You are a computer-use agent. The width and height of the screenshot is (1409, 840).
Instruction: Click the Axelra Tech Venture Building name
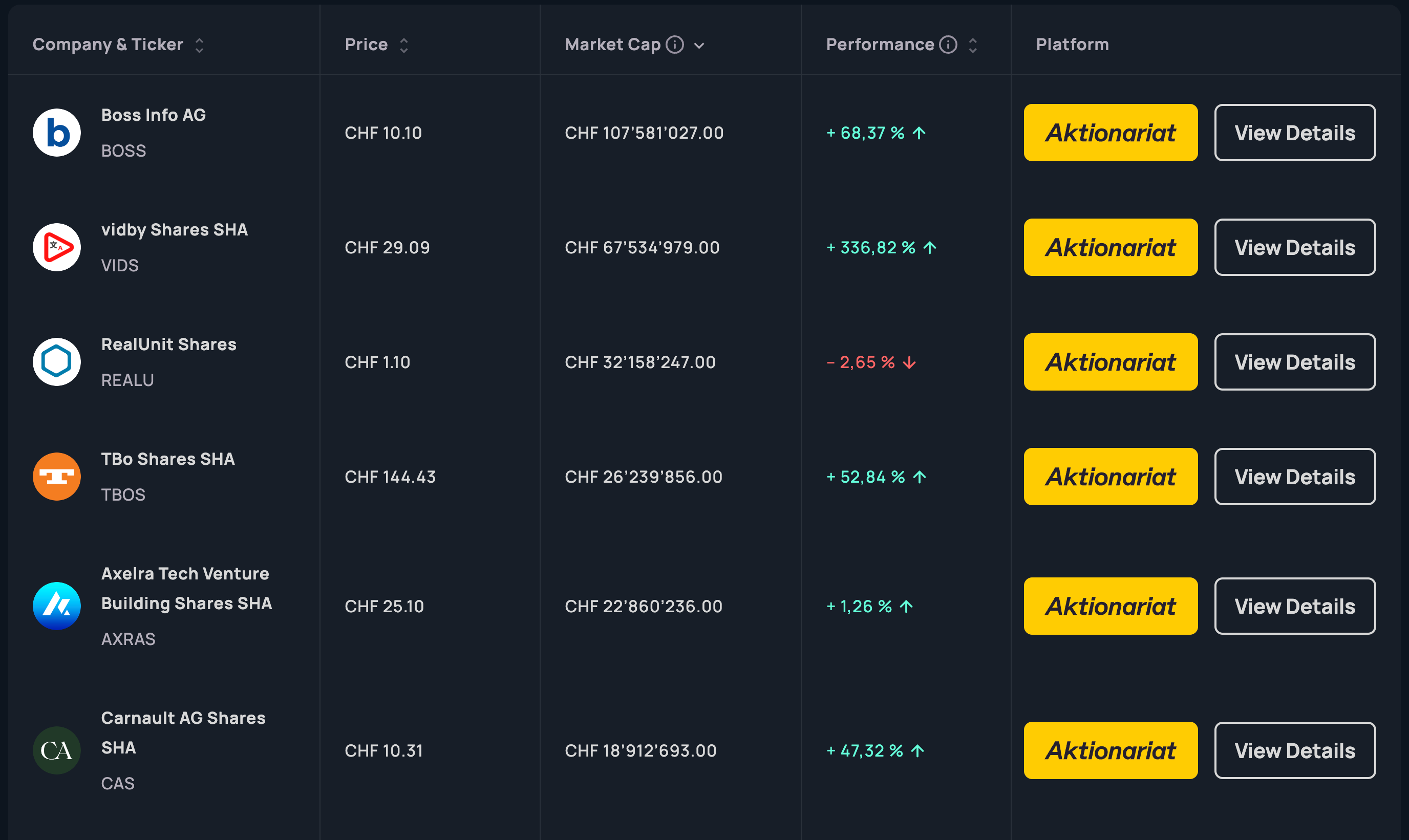(186, 588)
